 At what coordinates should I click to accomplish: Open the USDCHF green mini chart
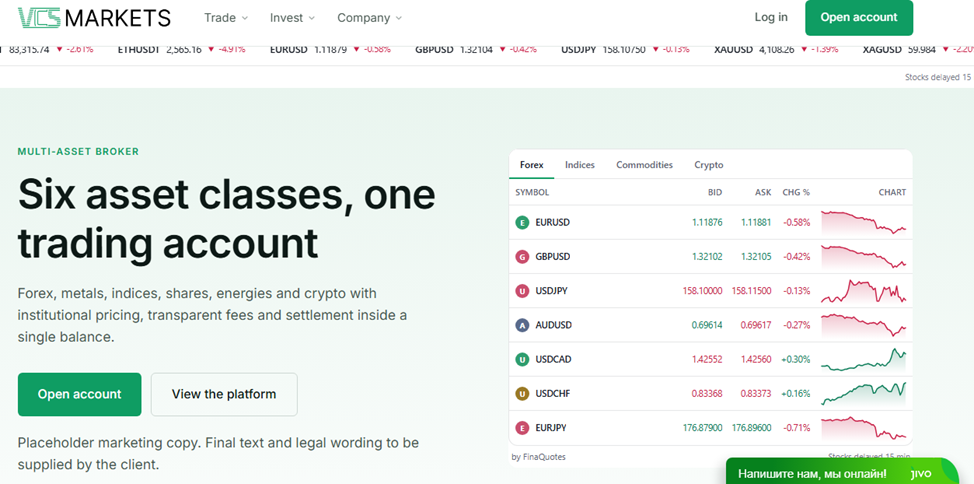863,393
